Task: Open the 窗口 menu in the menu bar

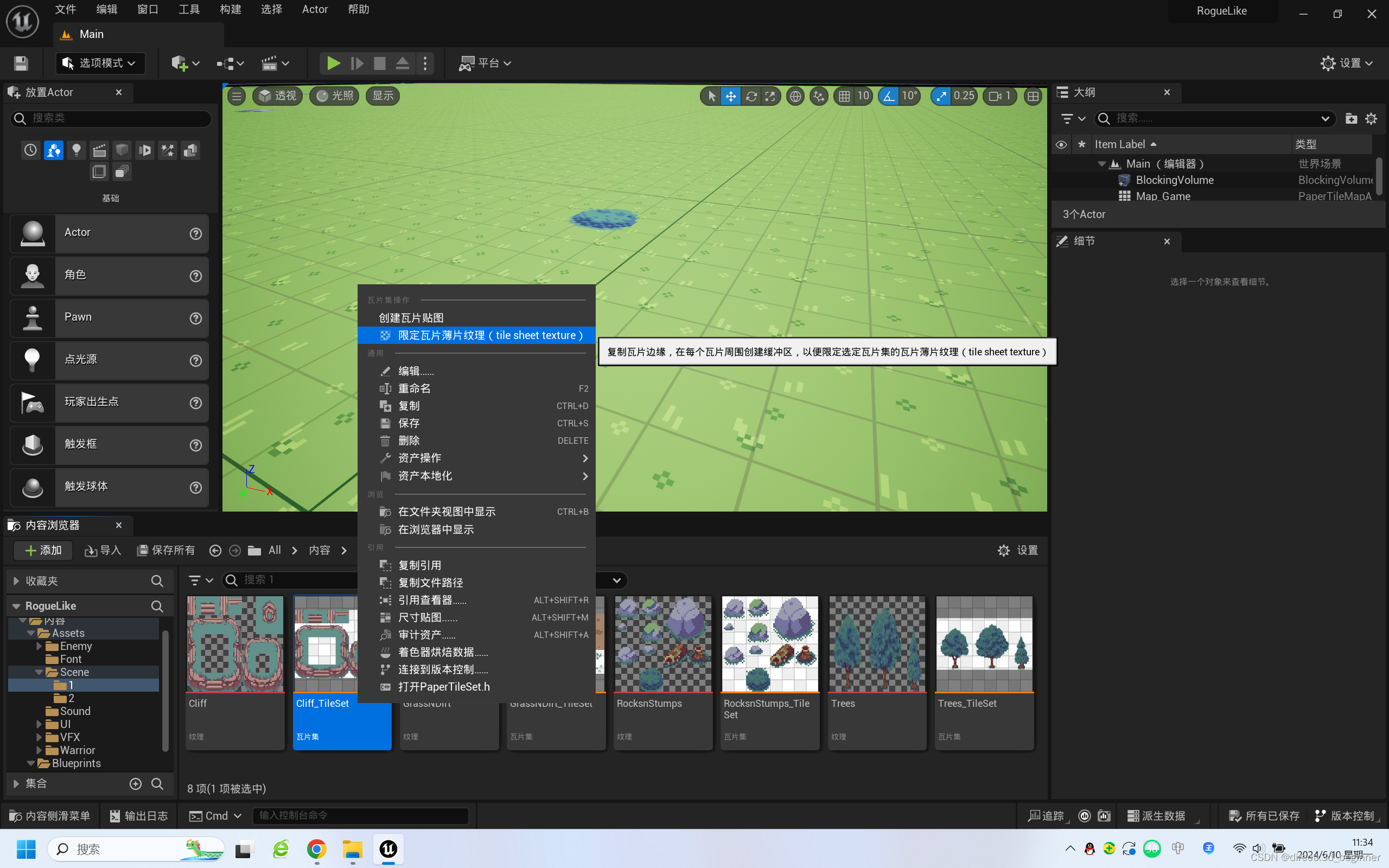Action: (147, 9)
